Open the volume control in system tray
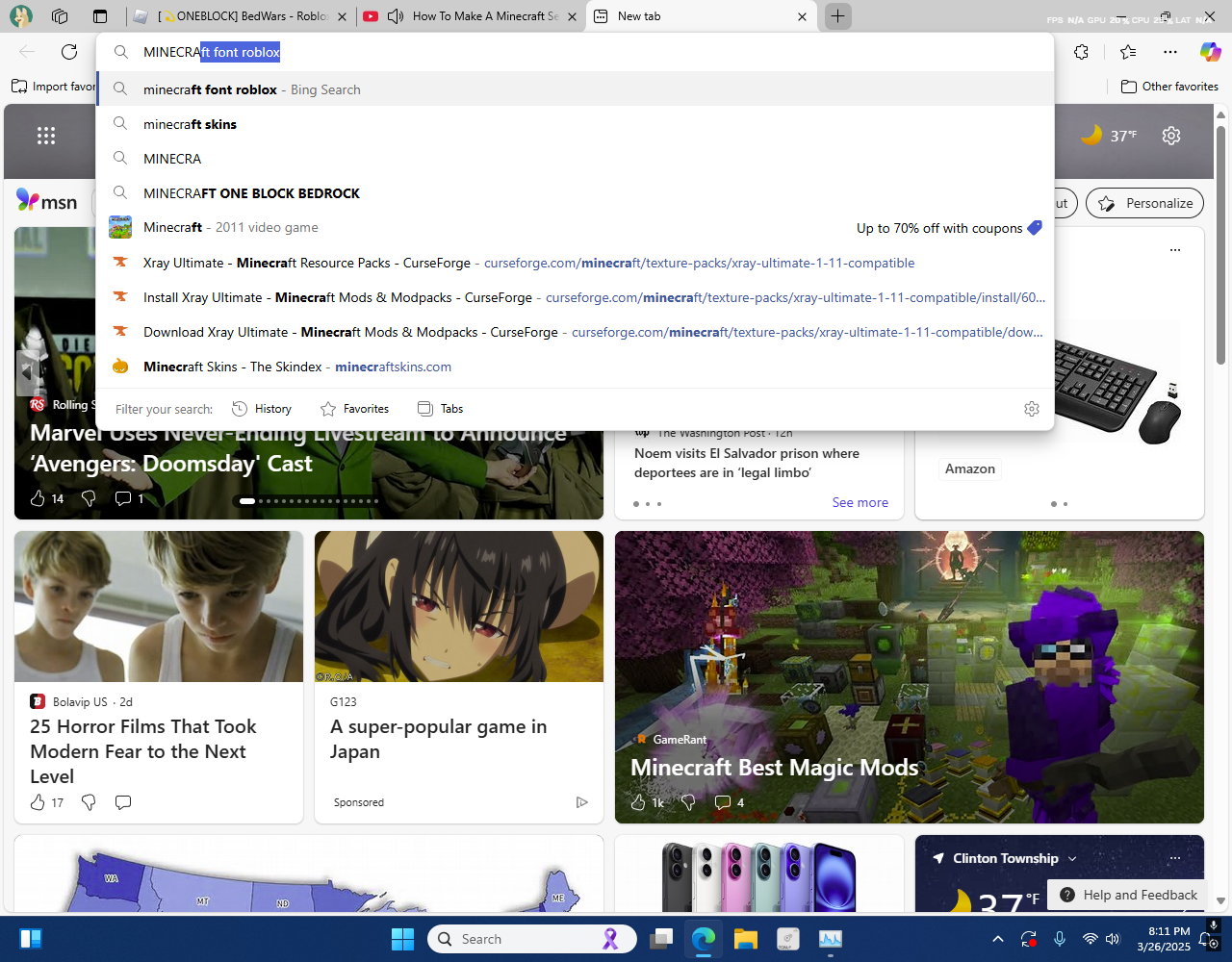 point(1113,939)
